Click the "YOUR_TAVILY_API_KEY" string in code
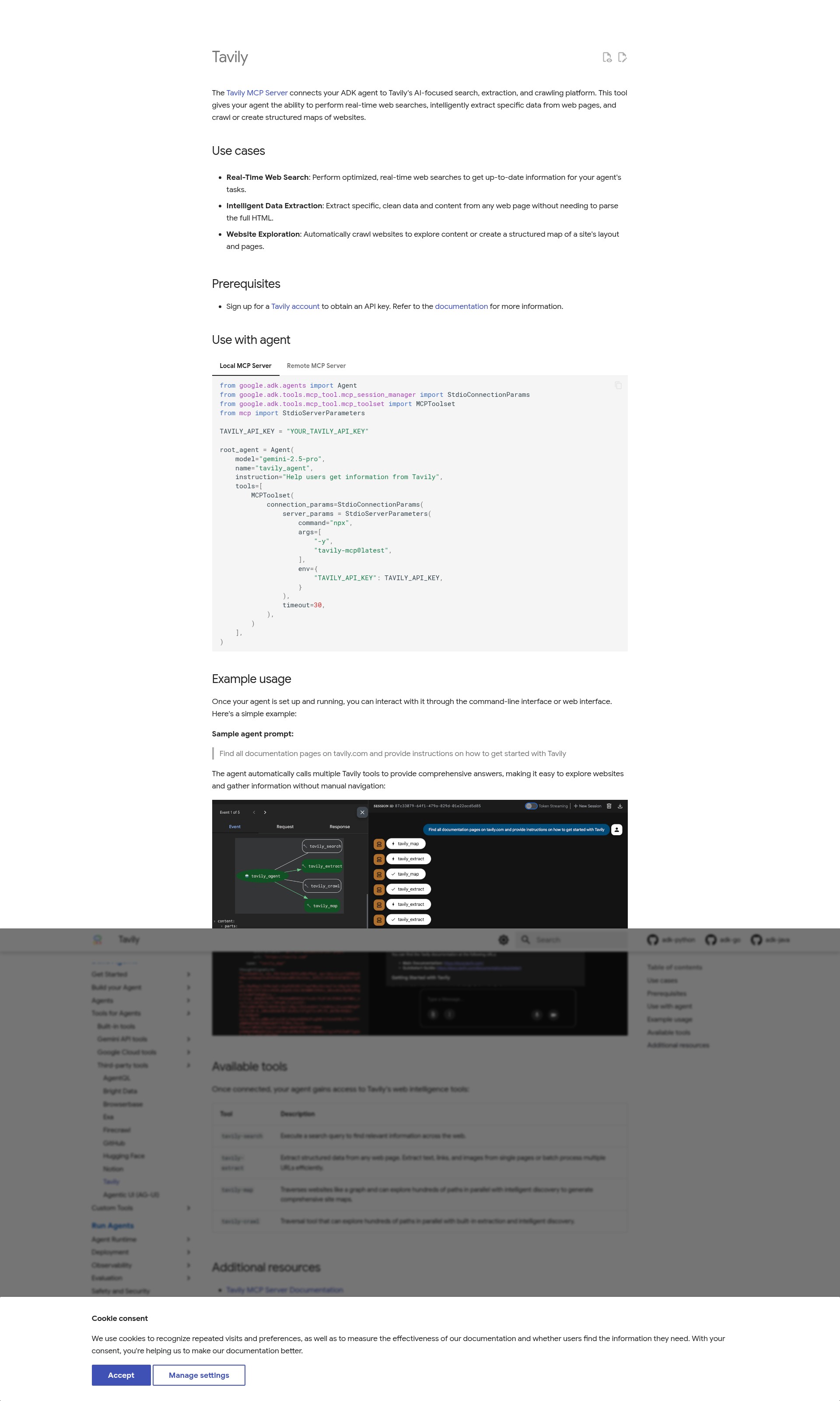840x1401 pixels. 327,431
